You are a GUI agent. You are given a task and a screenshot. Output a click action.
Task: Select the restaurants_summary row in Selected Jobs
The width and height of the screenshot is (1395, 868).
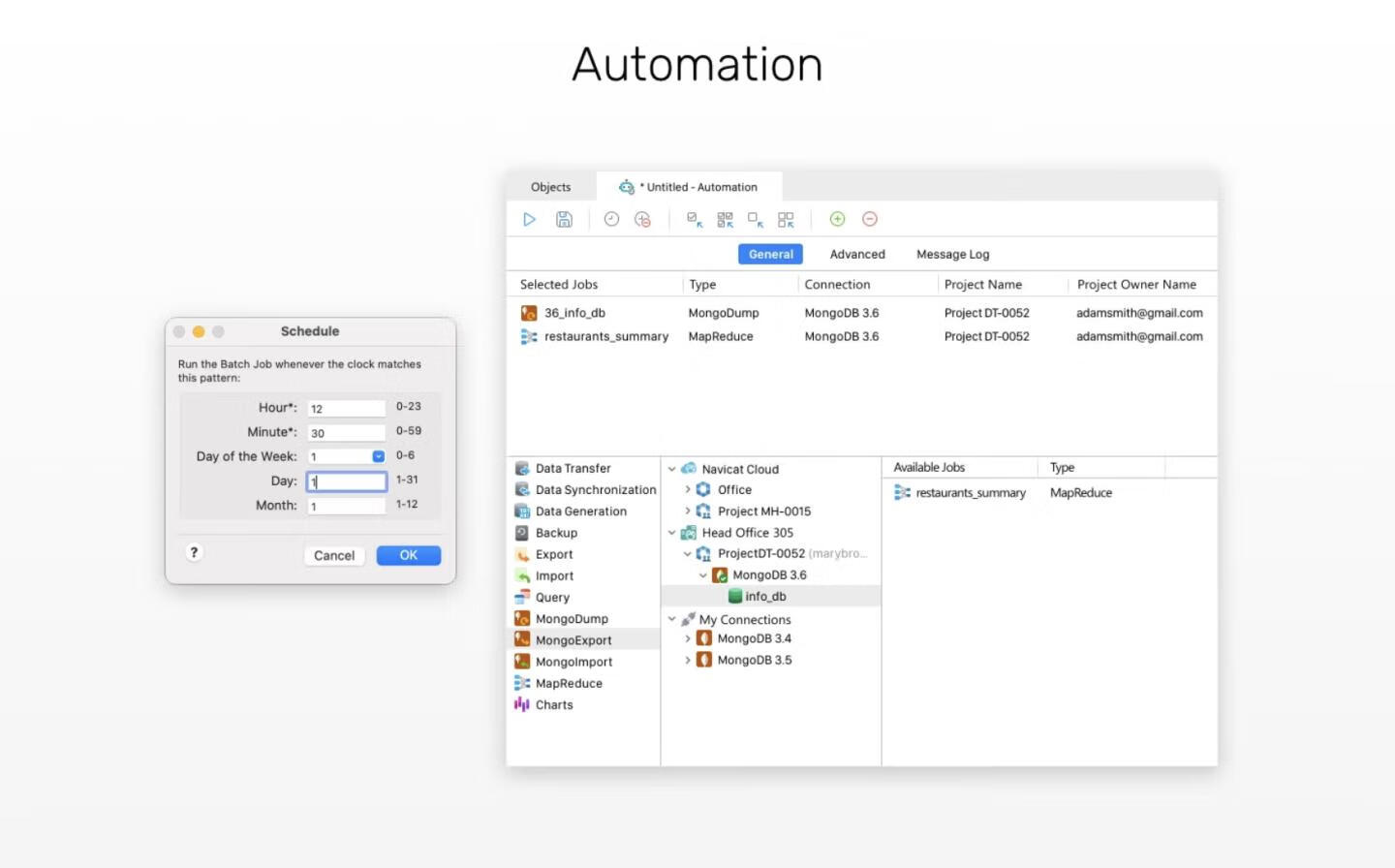(861, 336)
